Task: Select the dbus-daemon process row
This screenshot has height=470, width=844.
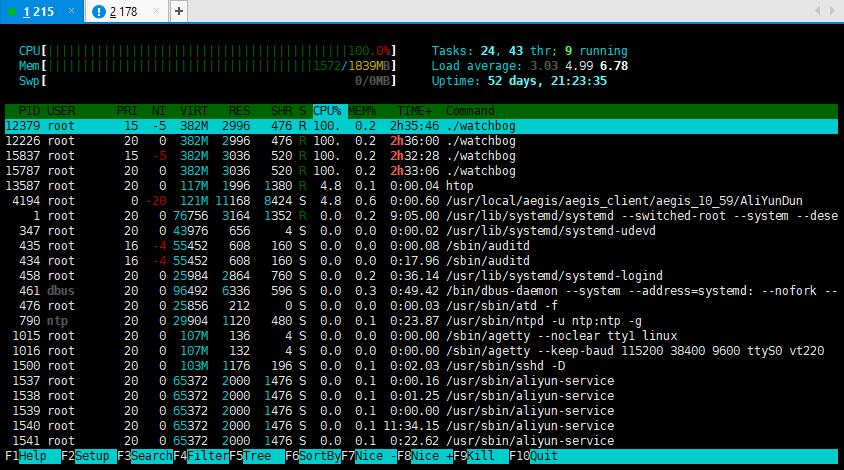Action: (421, 291)
